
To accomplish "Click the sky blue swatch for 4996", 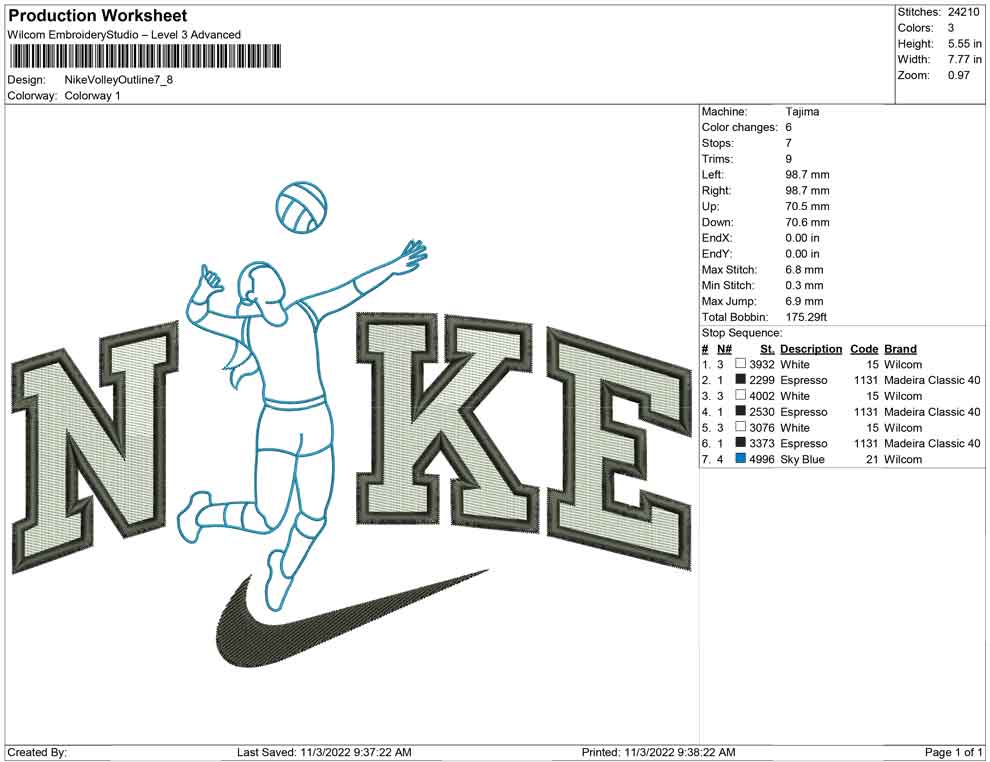I will point(741,458).
